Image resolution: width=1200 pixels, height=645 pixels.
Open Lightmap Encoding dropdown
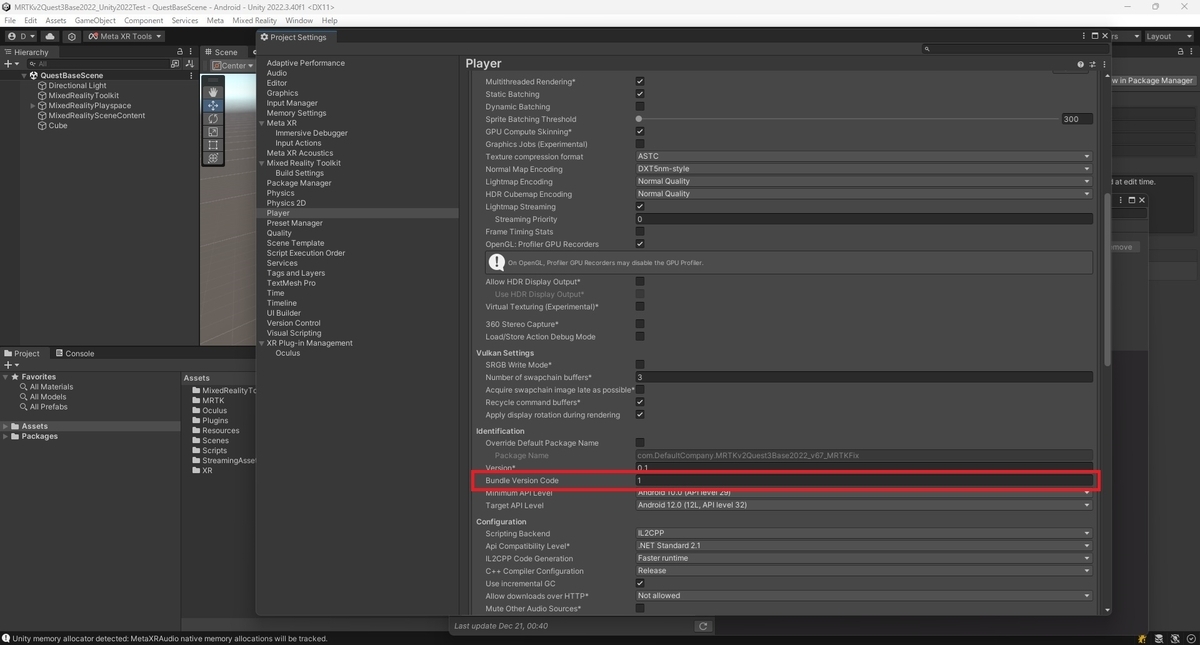pos(864,181)
